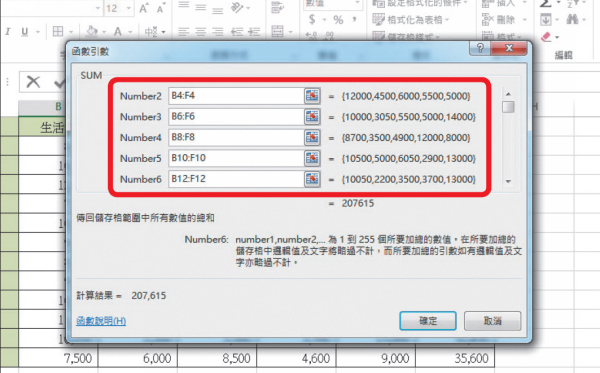
Task: Click Number5 field containing B10:F10
Action: pos(236,158)
